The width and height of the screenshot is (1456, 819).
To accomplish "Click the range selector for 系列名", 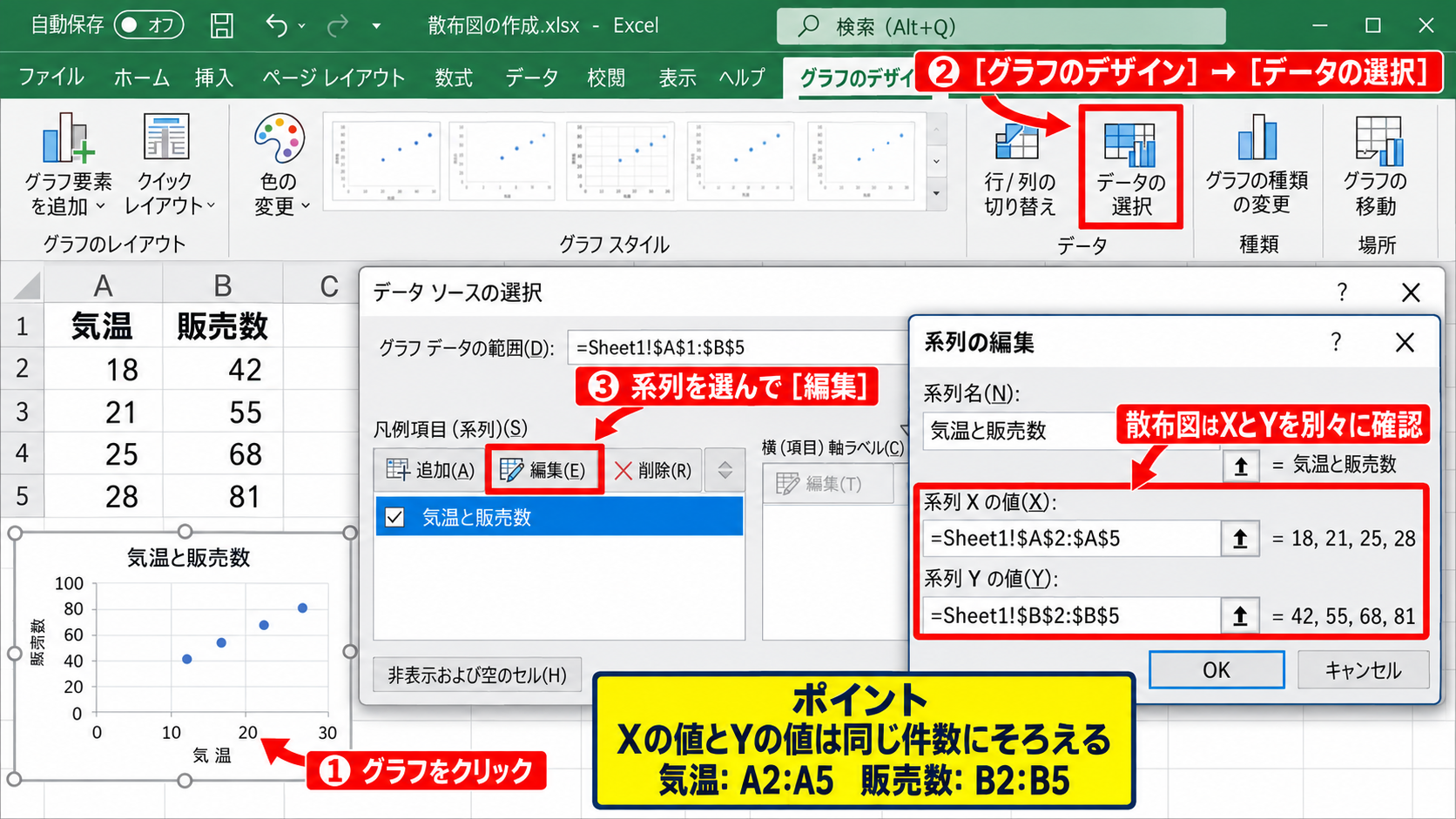I will (x=1241, y=467).
